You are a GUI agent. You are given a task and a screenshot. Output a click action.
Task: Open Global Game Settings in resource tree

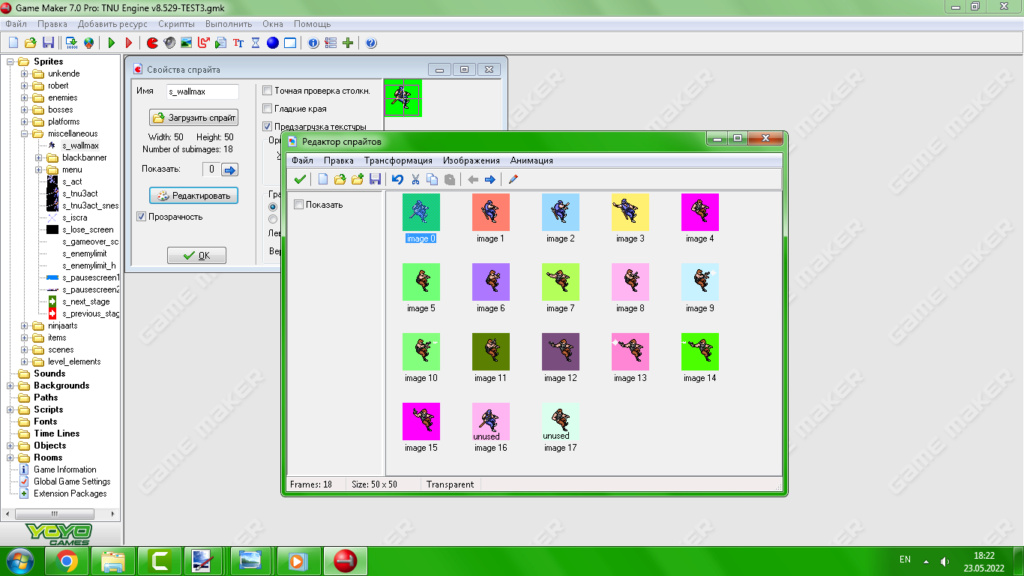72,481
